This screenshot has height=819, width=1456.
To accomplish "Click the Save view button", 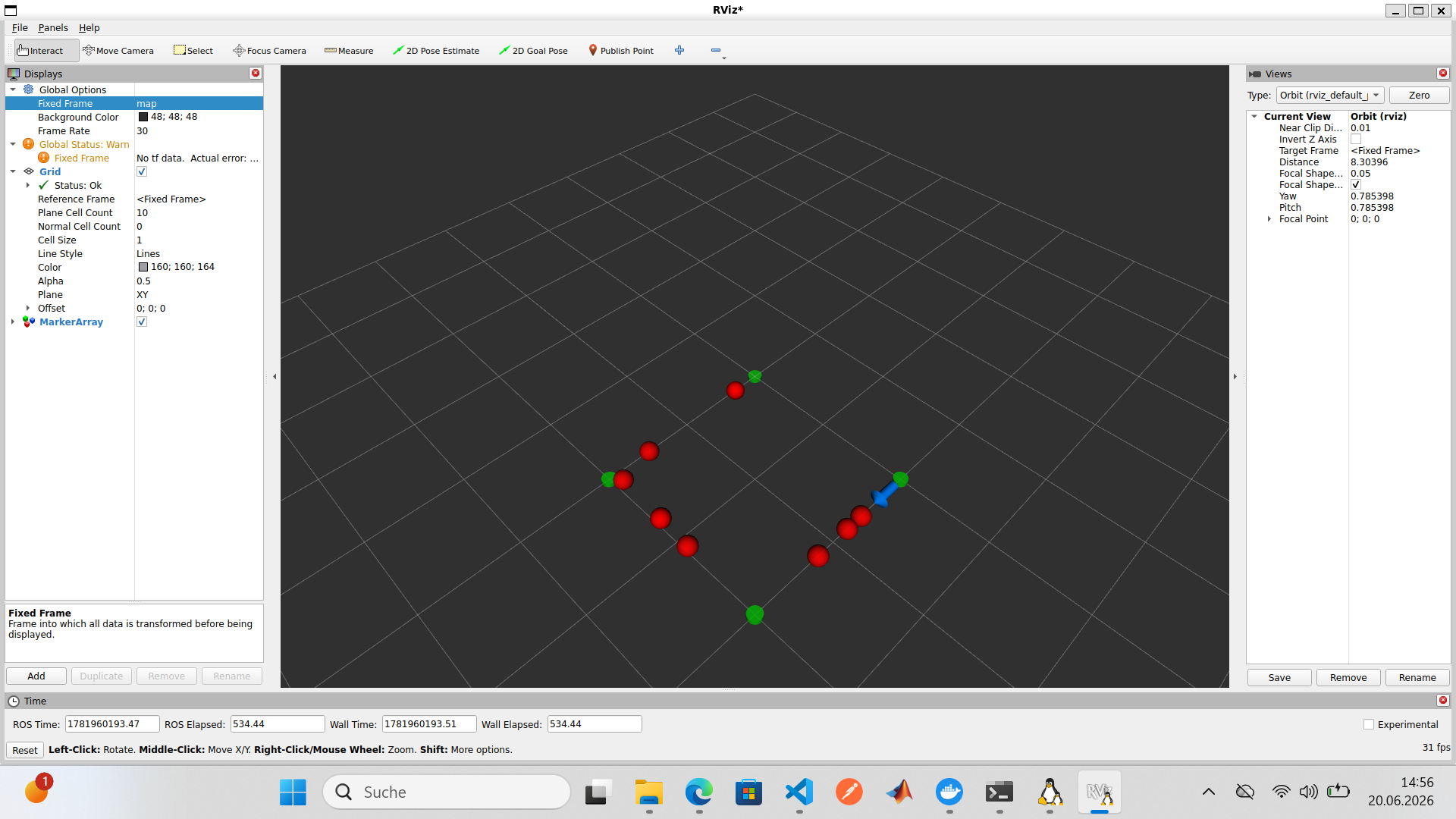I will point(1279,678).
